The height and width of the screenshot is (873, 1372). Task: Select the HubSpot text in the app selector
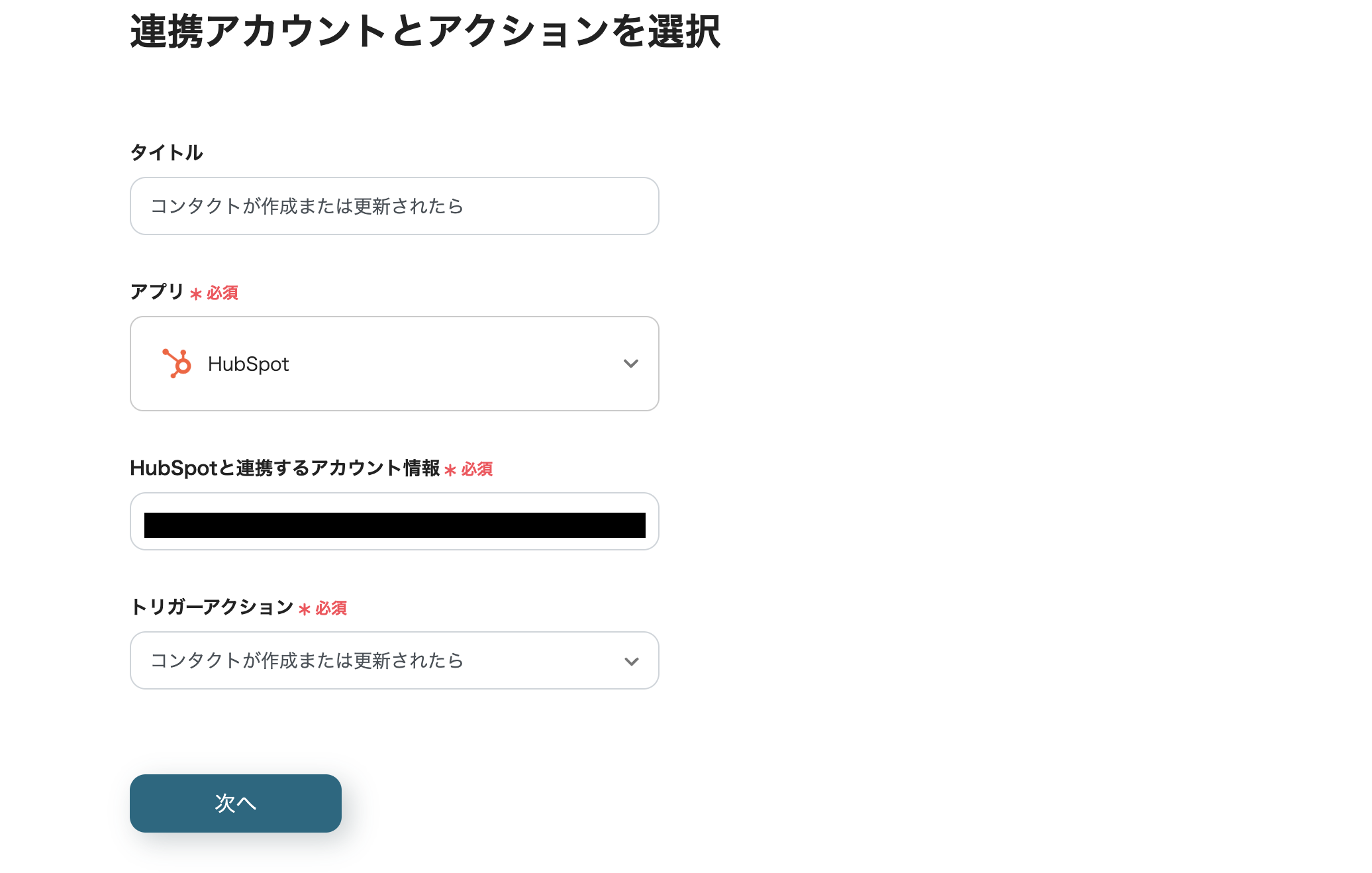pos(248,364)
